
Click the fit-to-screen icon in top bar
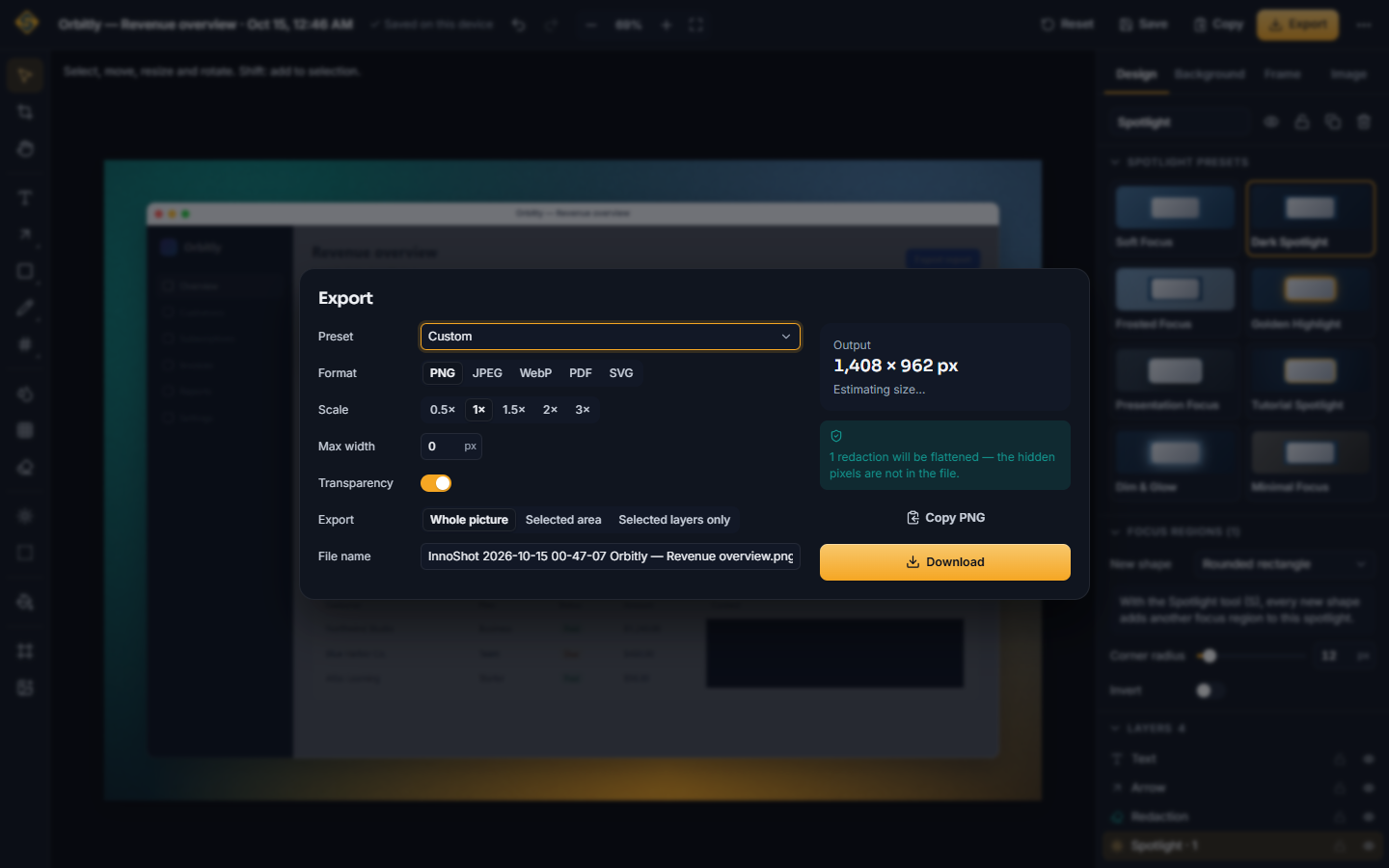(696, 25)
